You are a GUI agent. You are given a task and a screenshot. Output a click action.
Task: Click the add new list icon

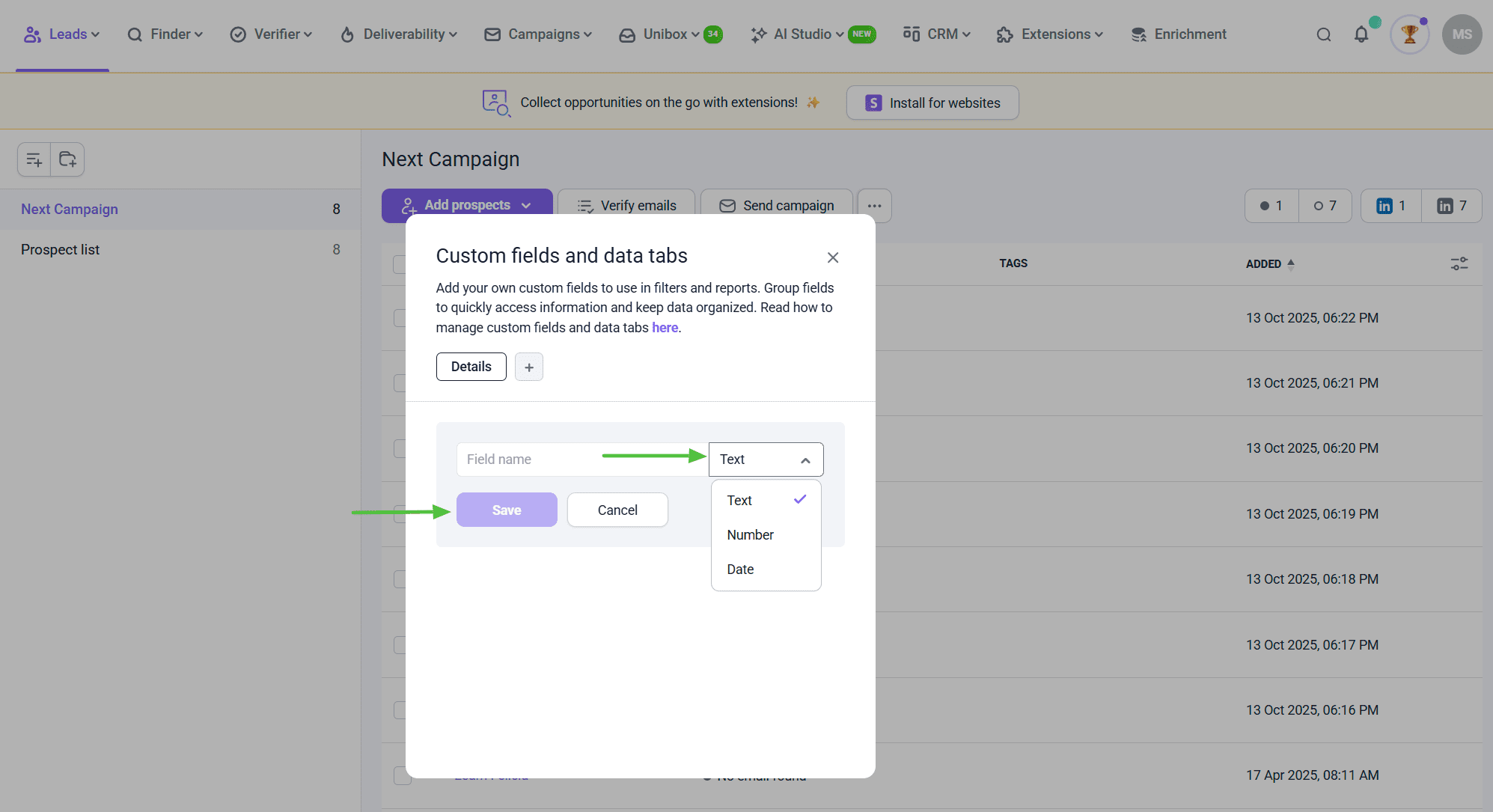pos(34,159)
